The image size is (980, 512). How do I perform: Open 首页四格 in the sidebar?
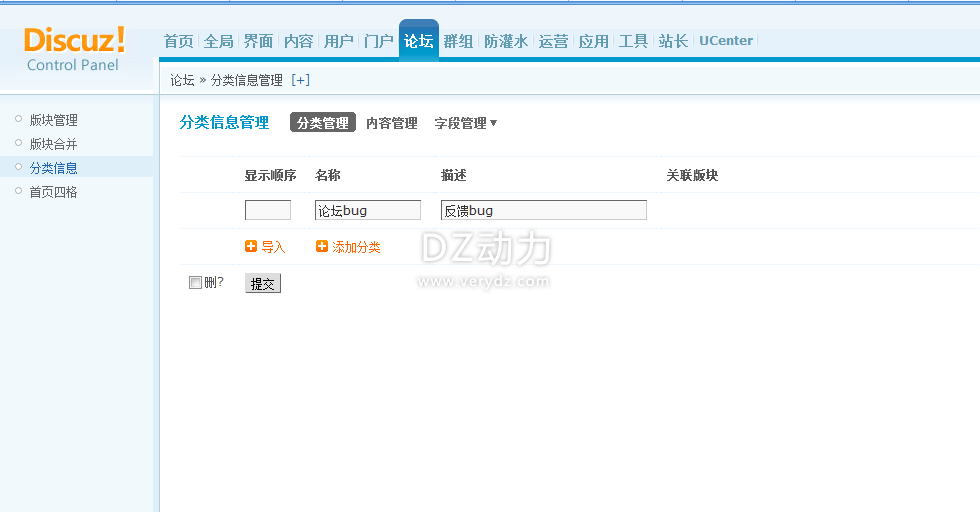coord(53,192)
